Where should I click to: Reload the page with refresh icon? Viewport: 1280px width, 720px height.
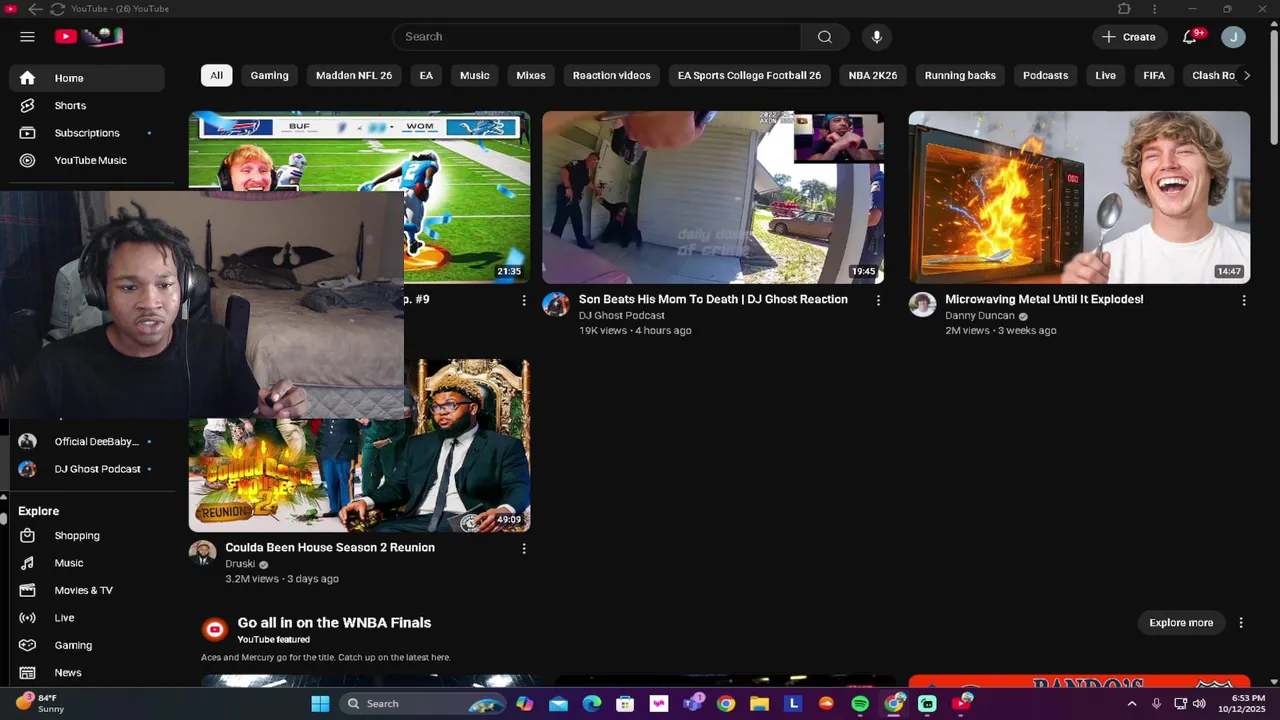pyautogui.click(x=57, y=9)
